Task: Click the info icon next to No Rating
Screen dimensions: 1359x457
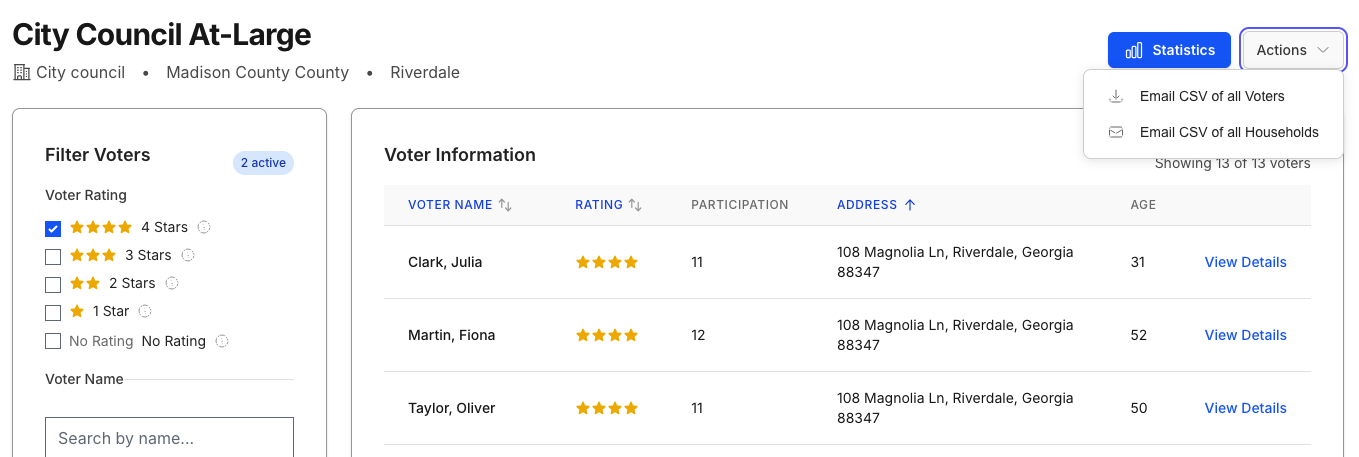Action: 222,341
